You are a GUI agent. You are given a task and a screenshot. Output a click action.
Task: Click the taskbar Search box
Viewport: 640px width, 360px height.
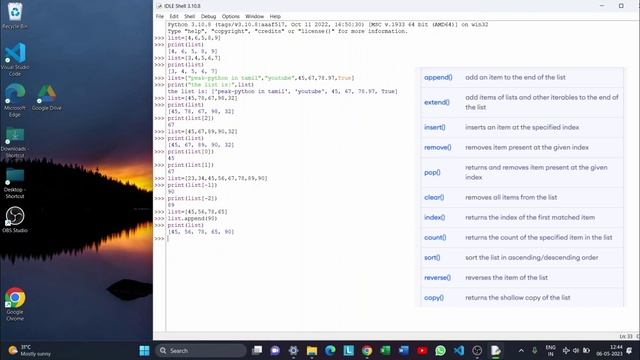coord(201,351)
